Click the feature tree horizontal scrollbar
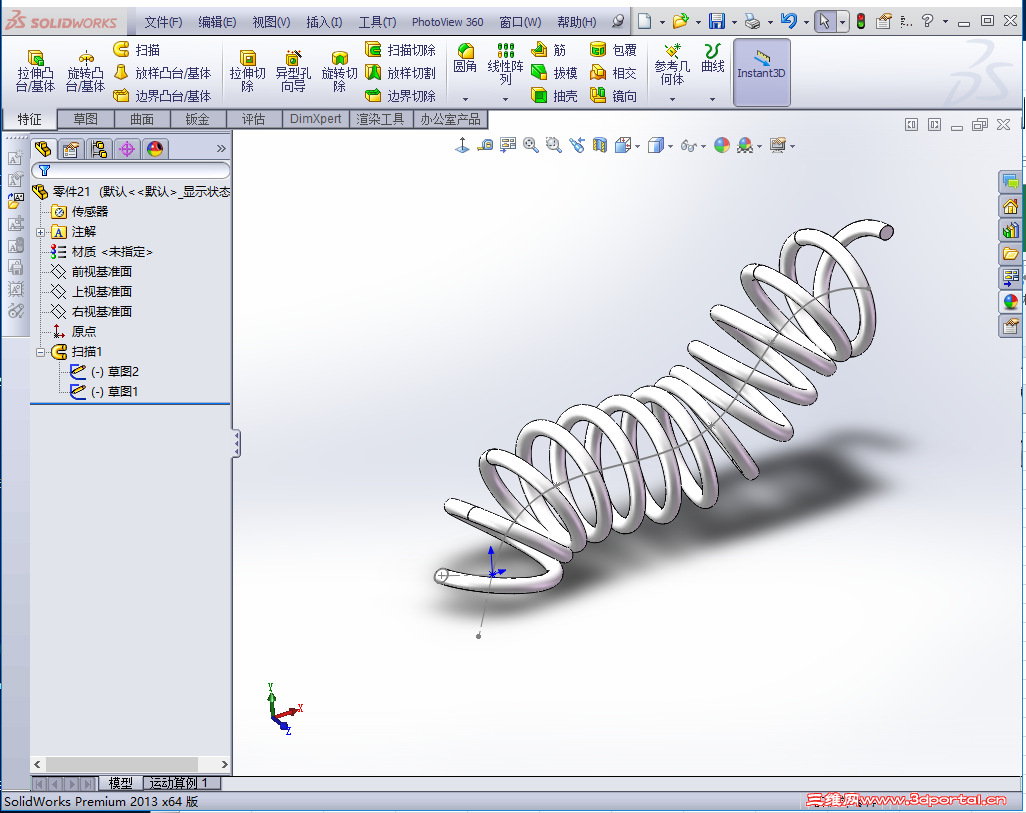This screenshot has width=1026, height=813. pyautogui.click(x=122, y=765)
